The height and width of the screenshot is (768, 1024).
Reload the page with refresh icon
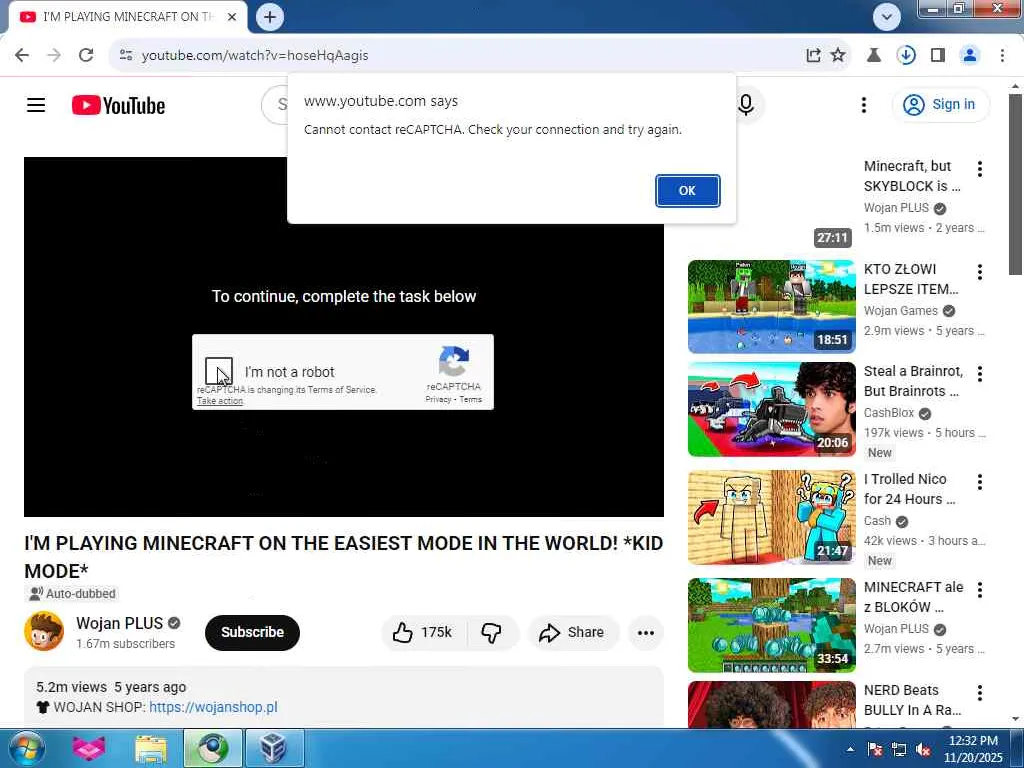[x=86, y=55]
